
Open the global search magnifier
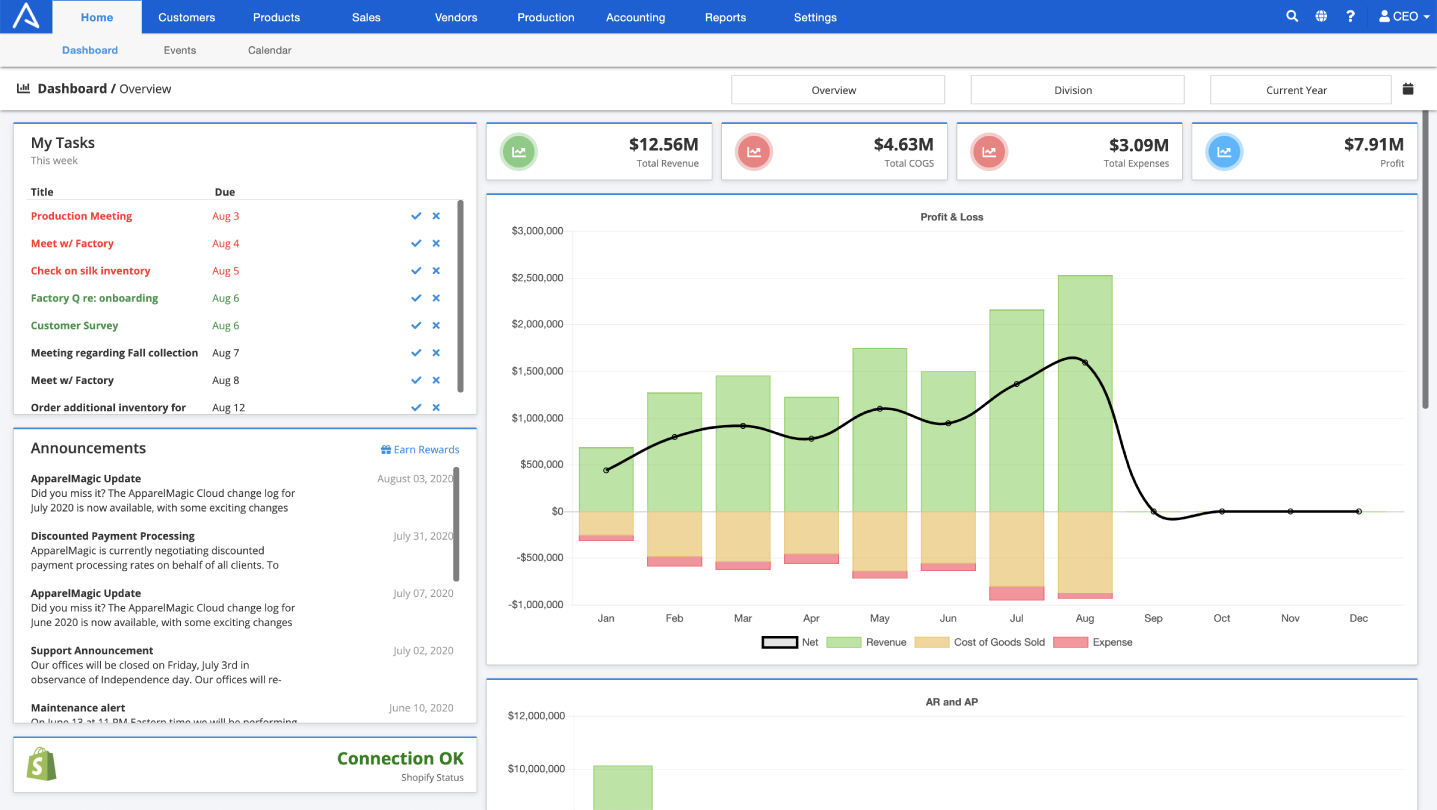[1292, 16]
